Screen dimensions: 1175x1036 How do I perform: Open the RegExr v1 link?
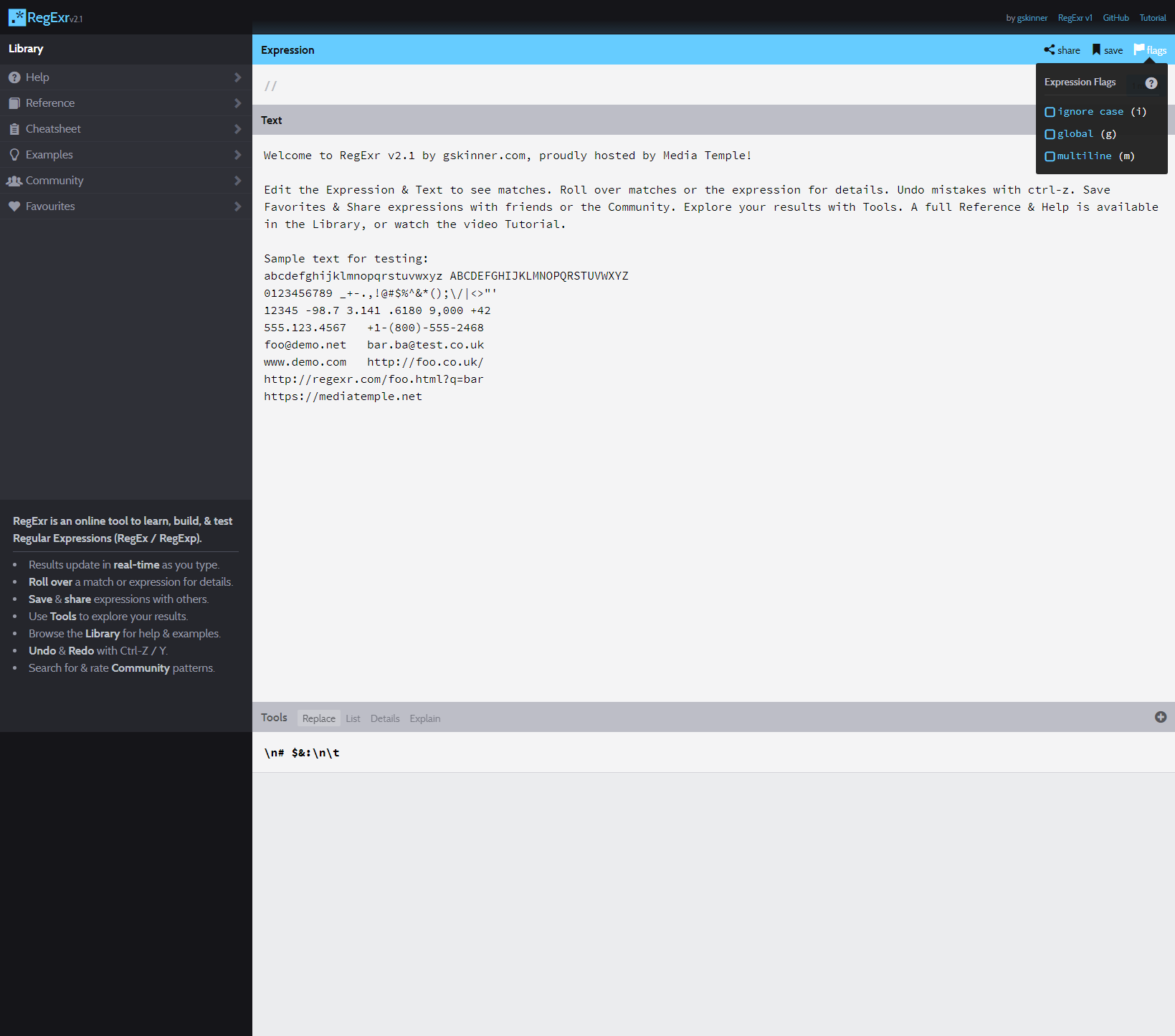click(x=1075, y=18)
